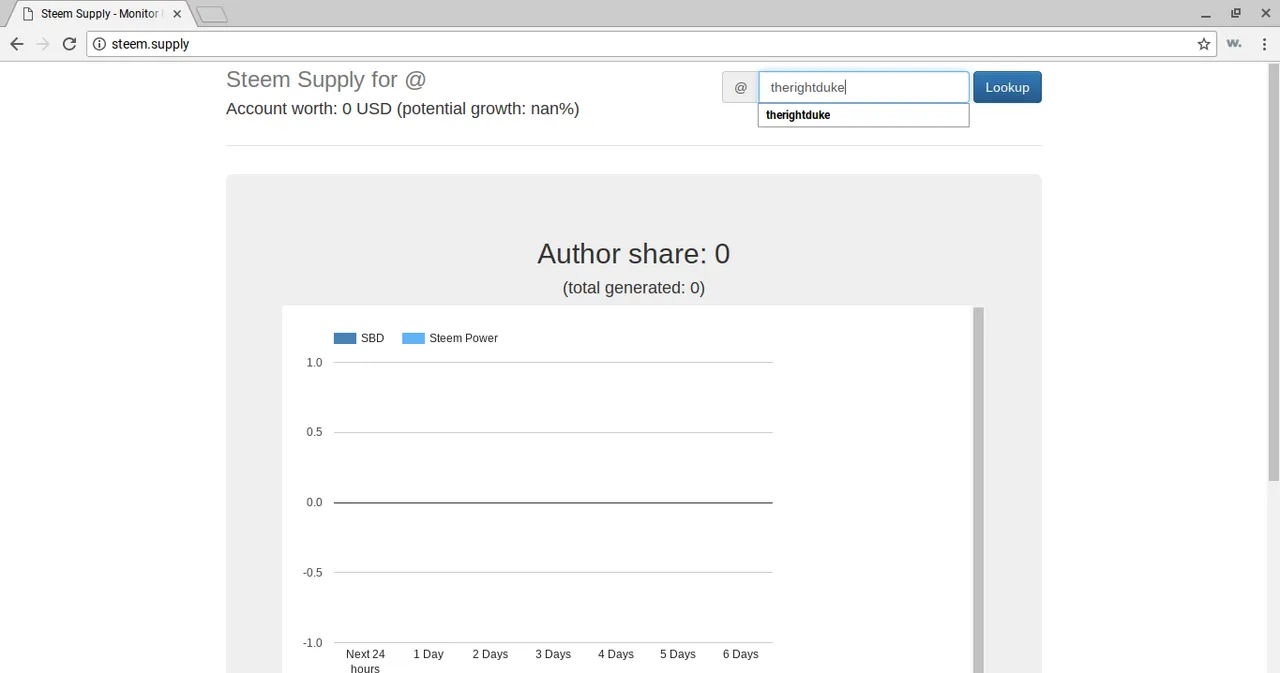Click the vertical scrollbar beside the chart
1280x673 pixels.
click(979, 490)
